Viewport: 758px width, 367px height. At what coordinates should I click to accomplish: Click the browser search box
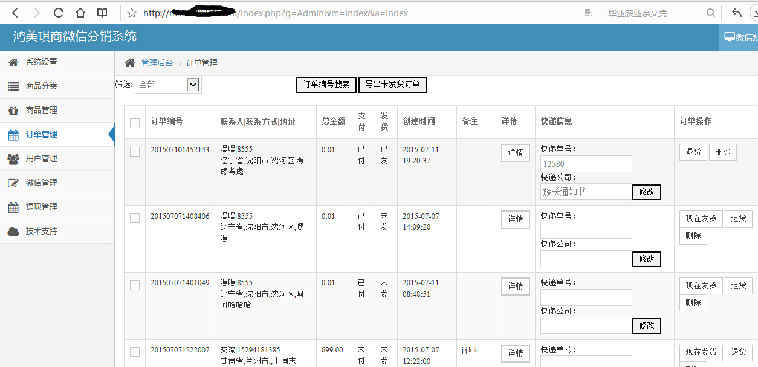638,13
